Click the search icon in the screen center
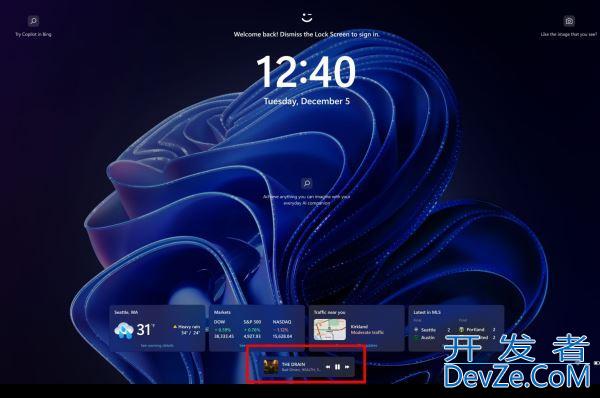Viewport: 600px width, 398px height. pyautogui.click(x=307, y=183)
